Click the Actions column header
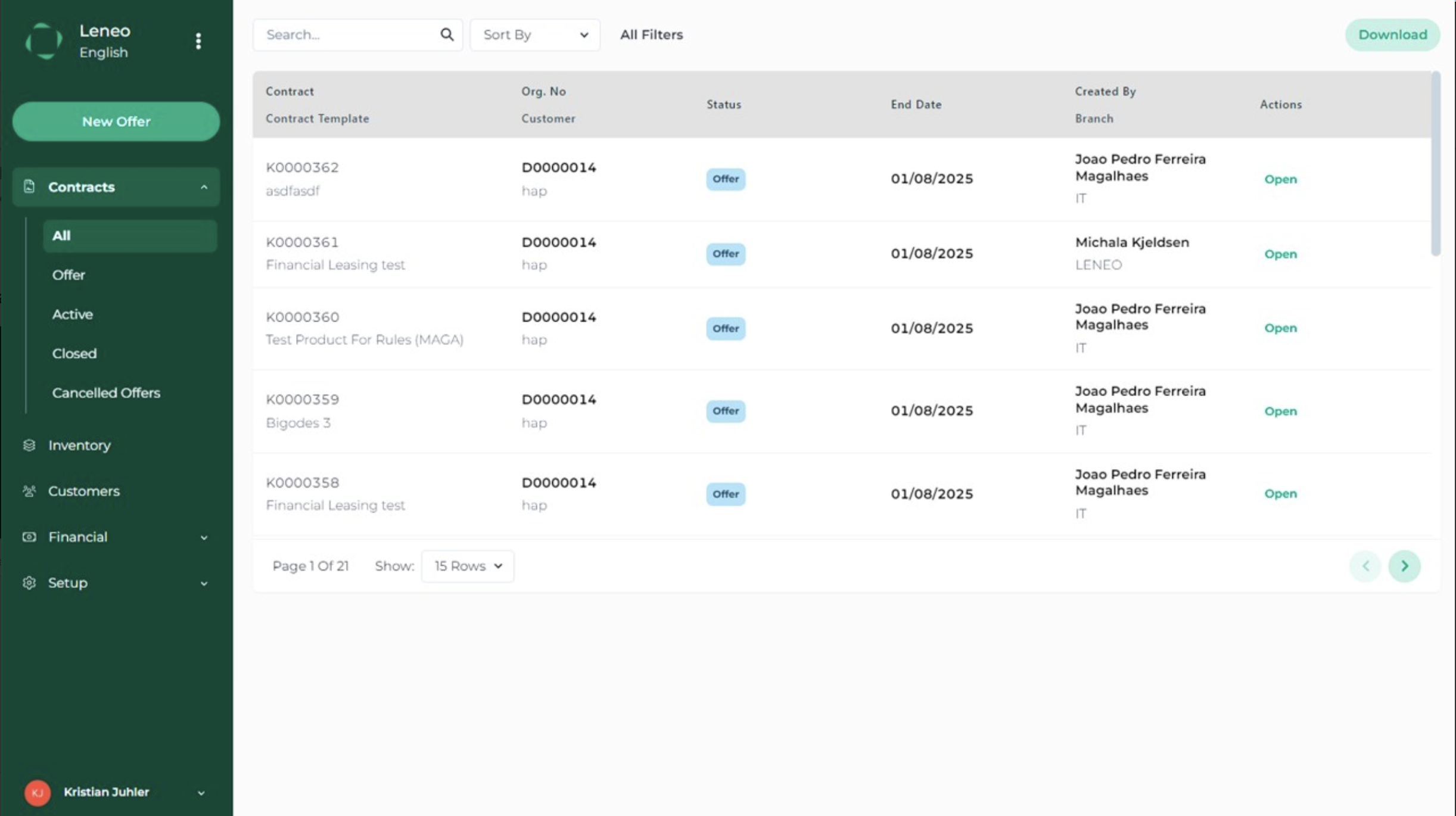The image size is (1456, 816). (1281, 104)
